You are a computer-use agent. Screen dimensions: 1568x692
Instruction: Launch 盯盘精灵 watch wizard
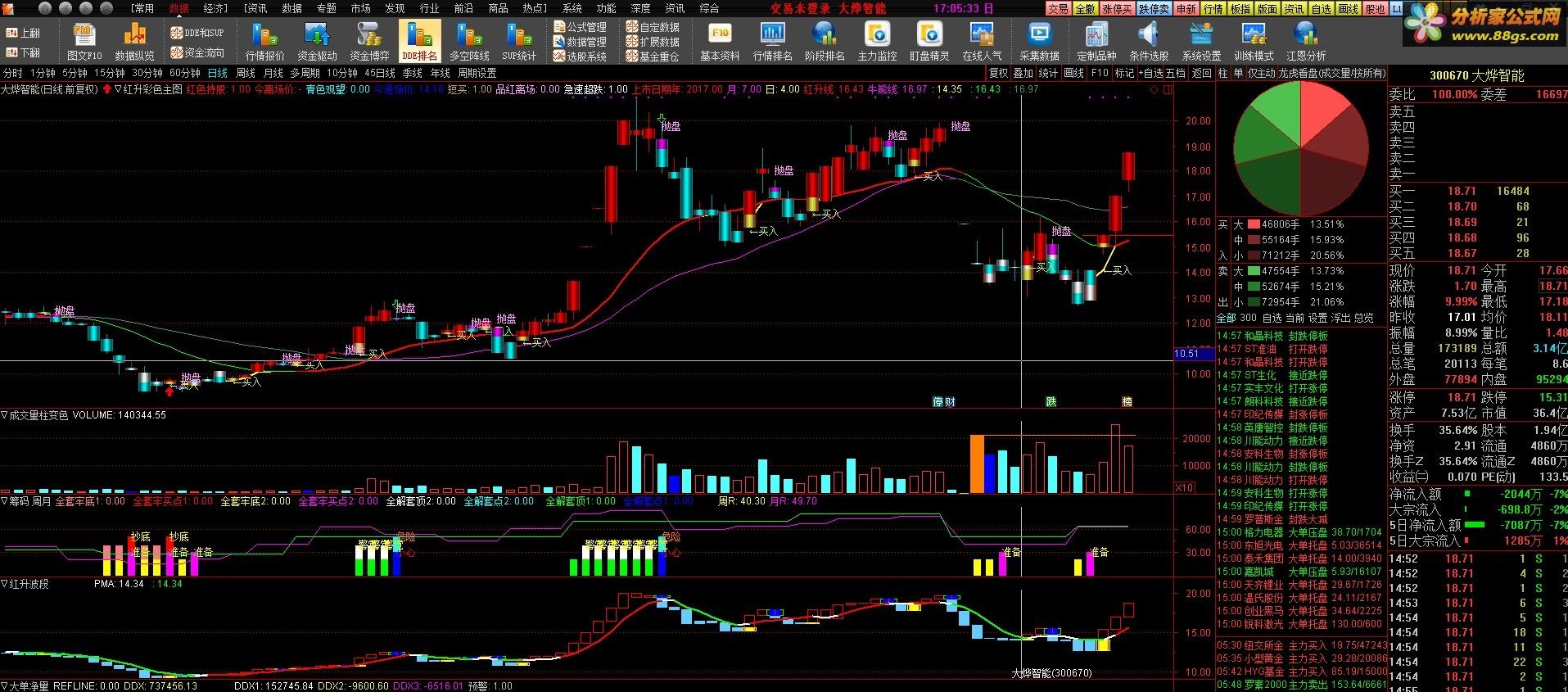tap(929, 42)
